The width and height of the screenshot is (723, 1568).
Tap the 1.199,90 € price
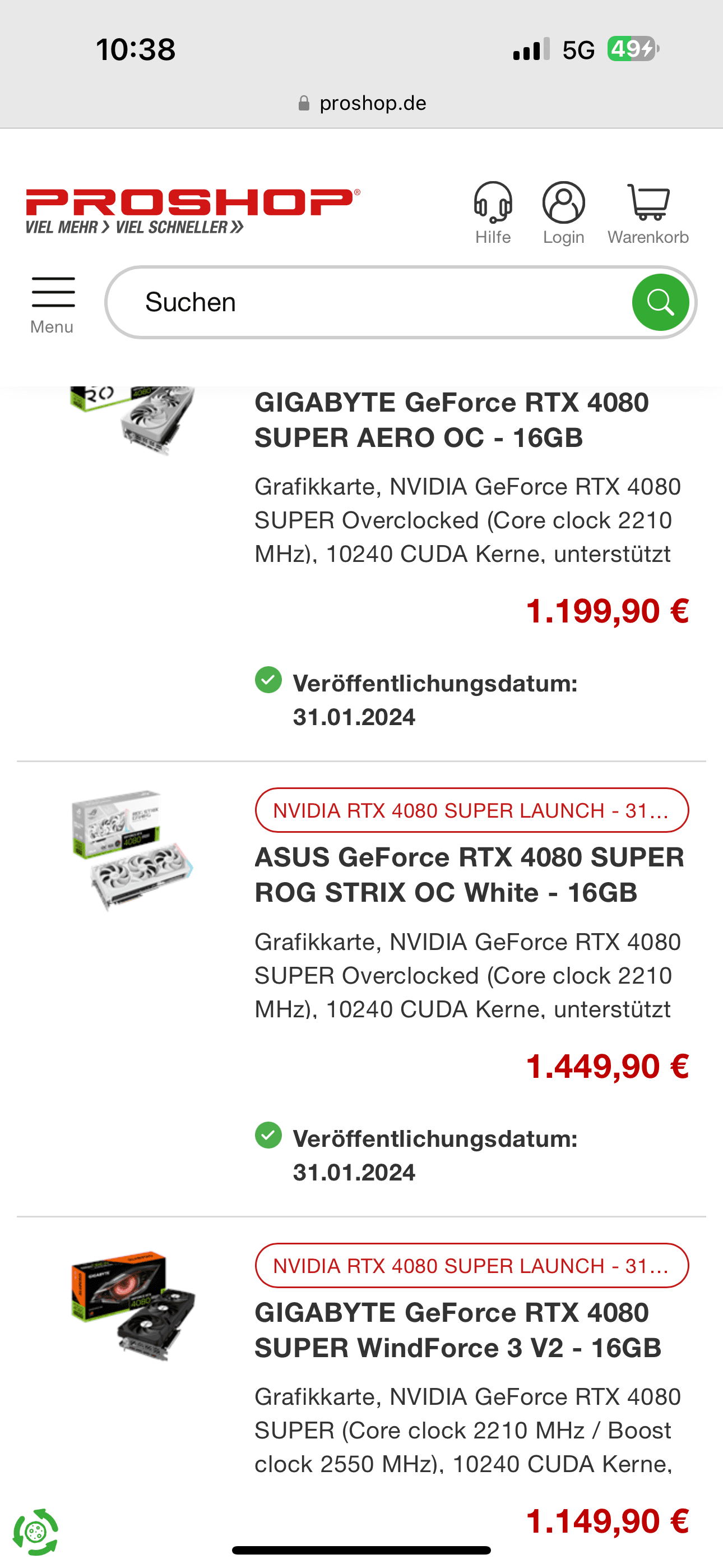coord(607,611)
